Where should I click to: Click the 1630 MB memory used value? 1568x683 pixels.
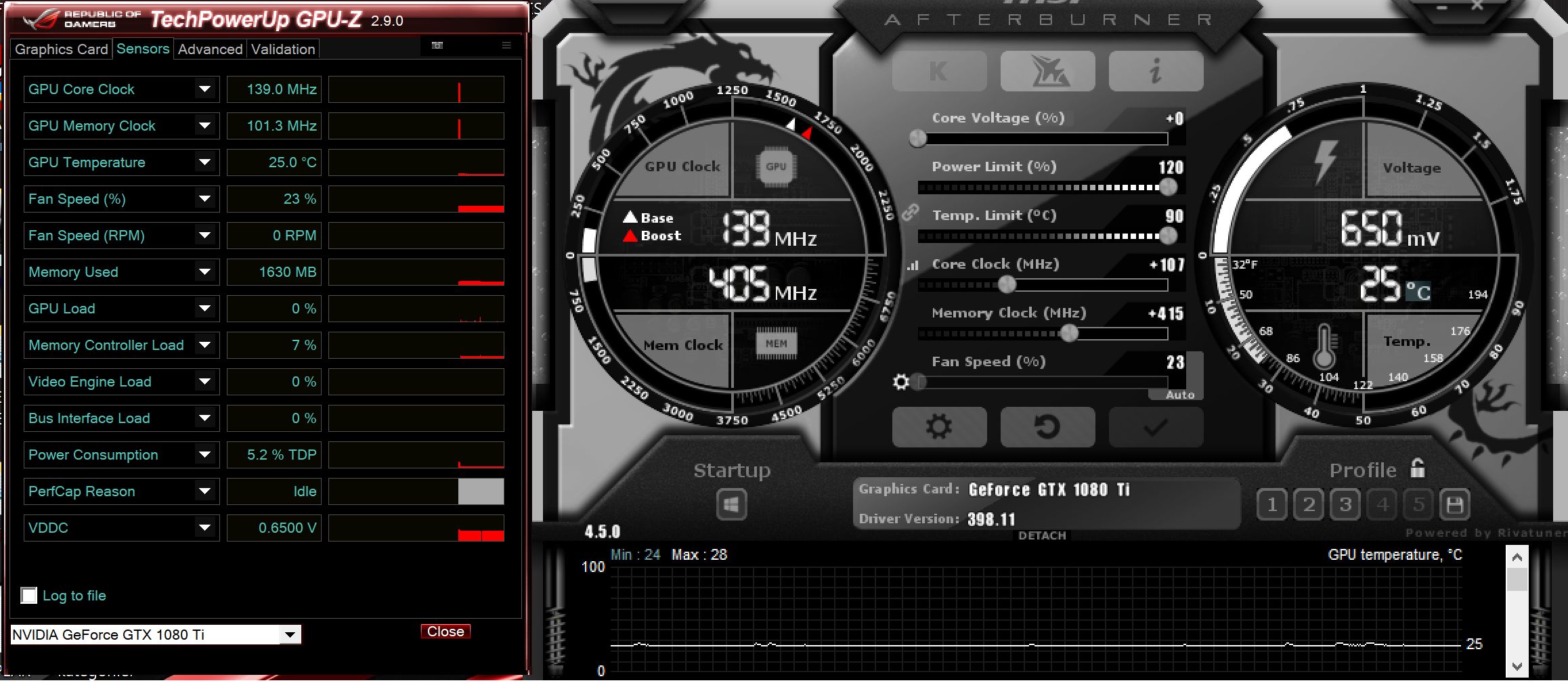(x=274, y=272)
